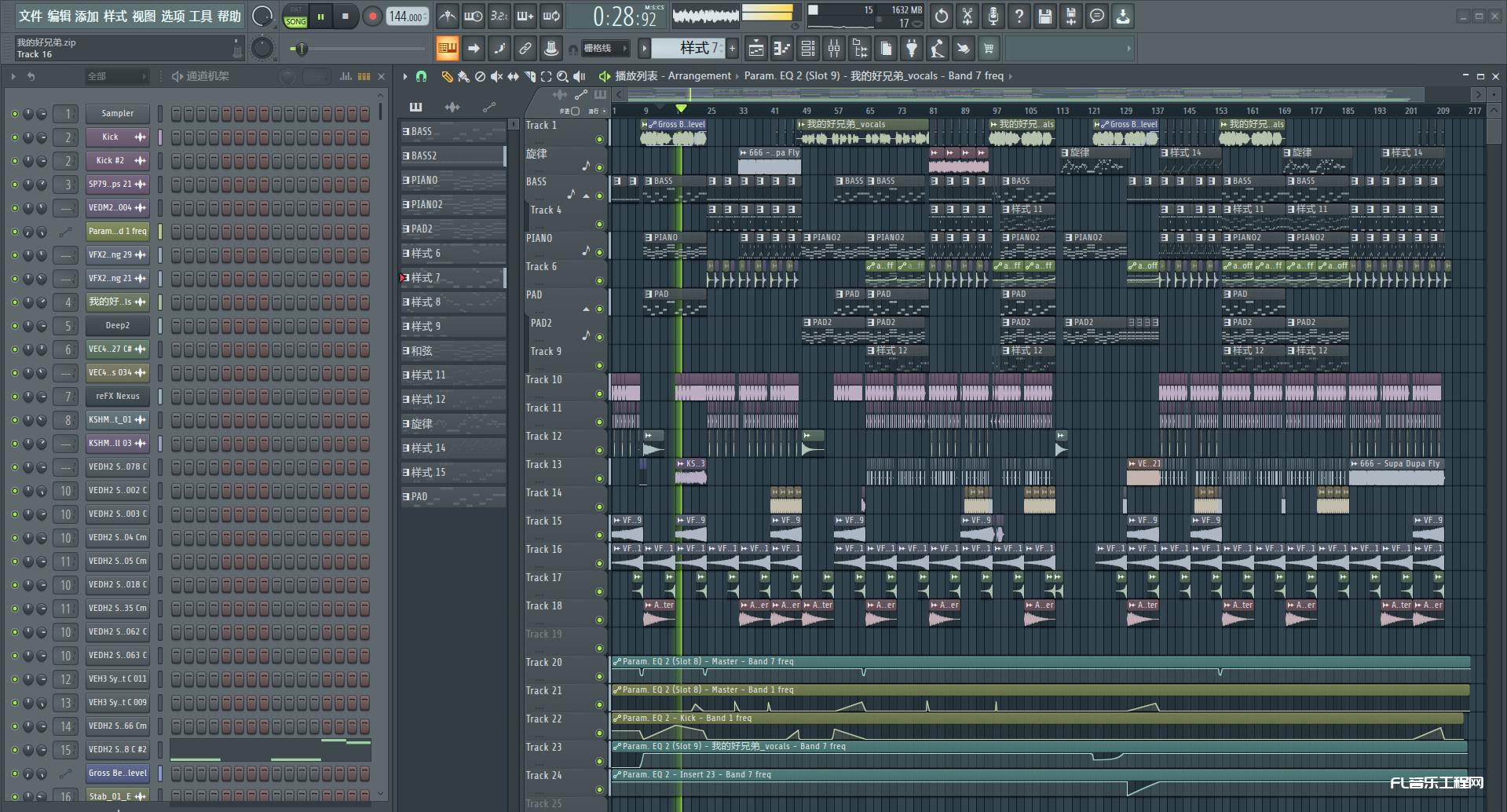Toggle the playlist snap magnet icon
This screenshot has height=812, width=1507.
tap(422, 76)
